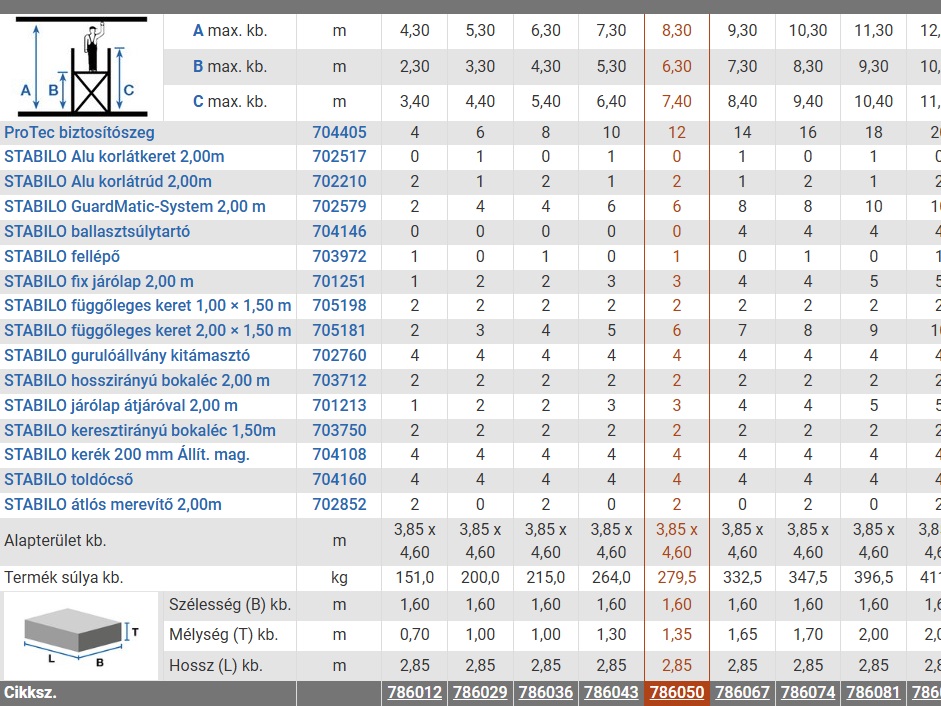Click the B max. kb. row label
The width and height of the screenshot is (941, 706).
pyautogui.click(x=230, y=67)
